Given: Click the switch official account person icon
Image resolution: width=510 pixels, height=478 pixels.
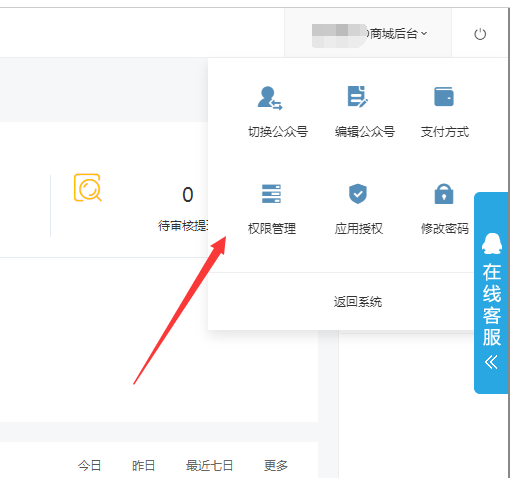Looking at the screenshot, I should tap(270, 98).
